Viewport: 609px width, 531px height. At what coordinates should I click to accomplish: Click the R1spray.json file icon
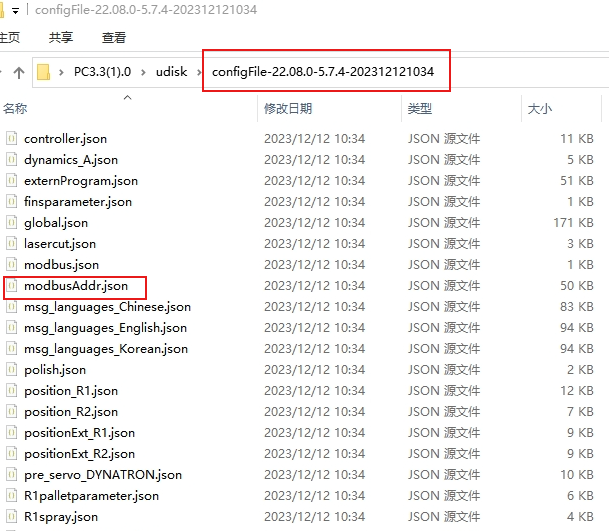point(12,517)
